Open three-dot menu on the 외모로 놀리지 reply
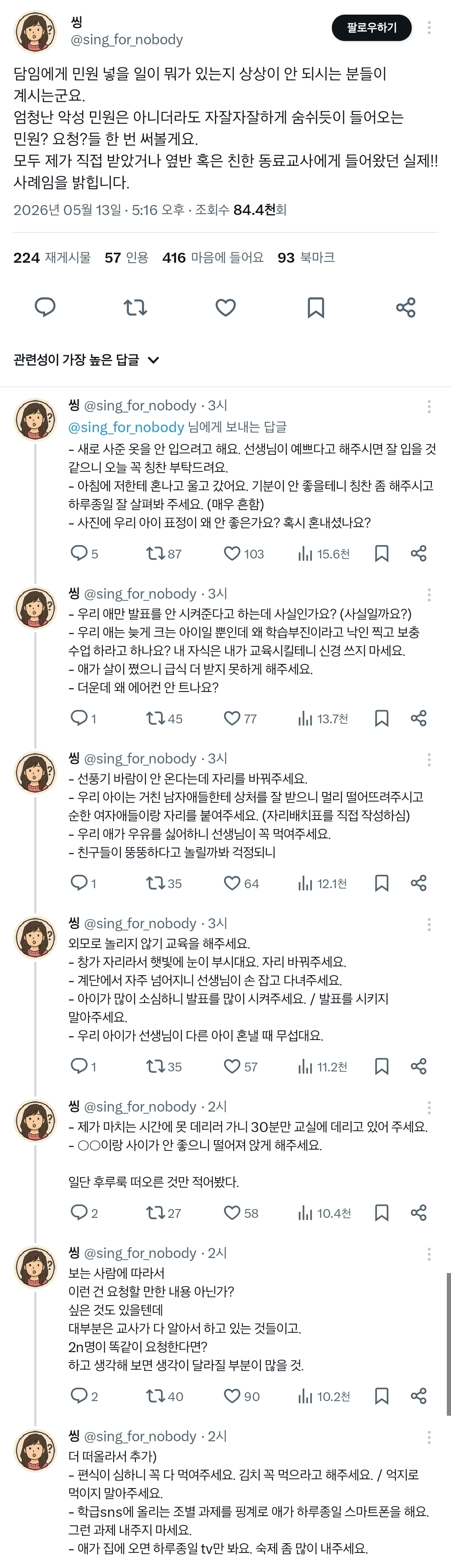Viewport: 451px width, 1568px height. pyautogui.click(x=429, y=924)
